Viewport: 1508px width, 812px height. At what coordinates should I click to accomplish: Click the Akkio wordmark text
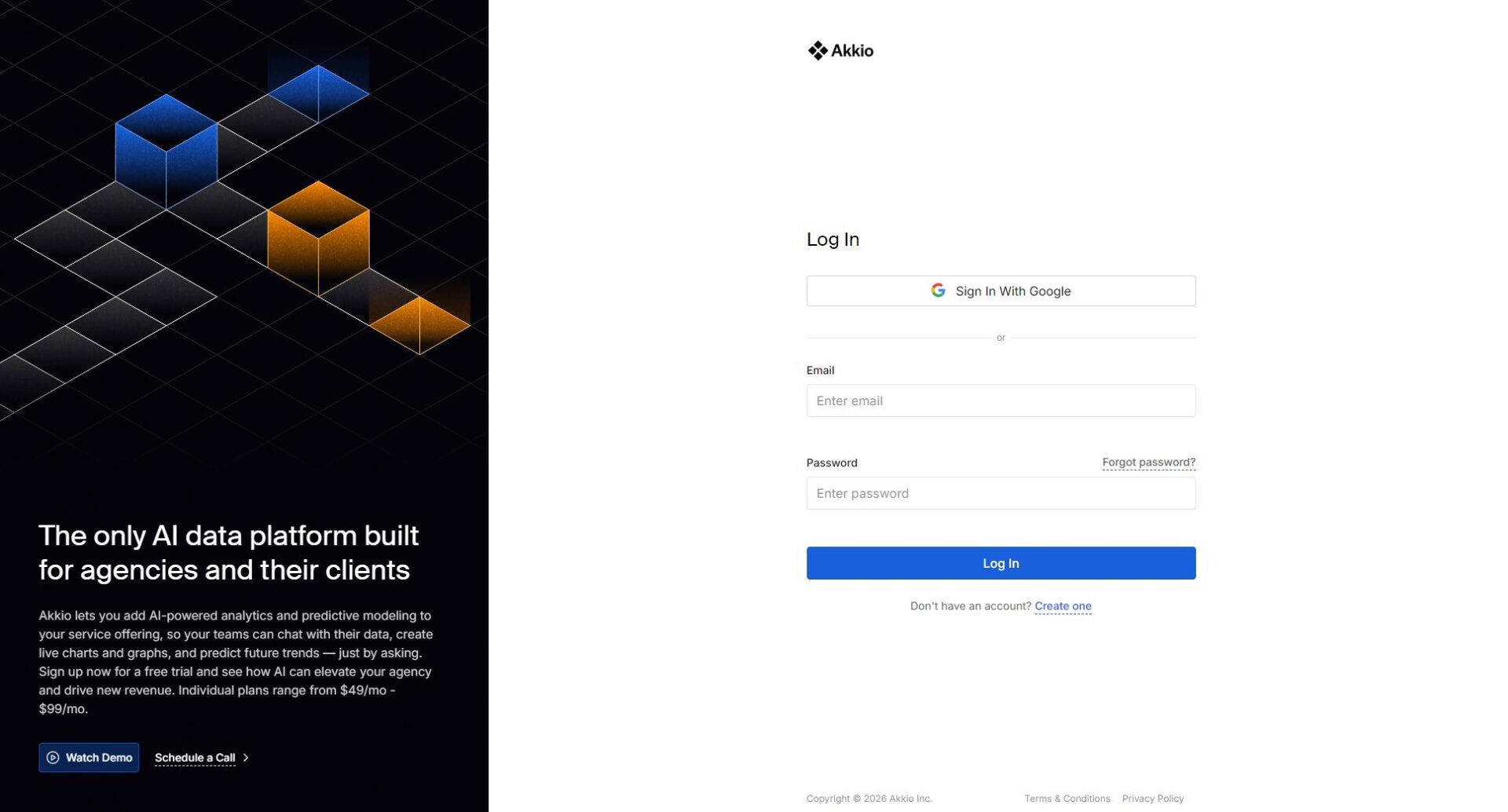coord(851,51)
